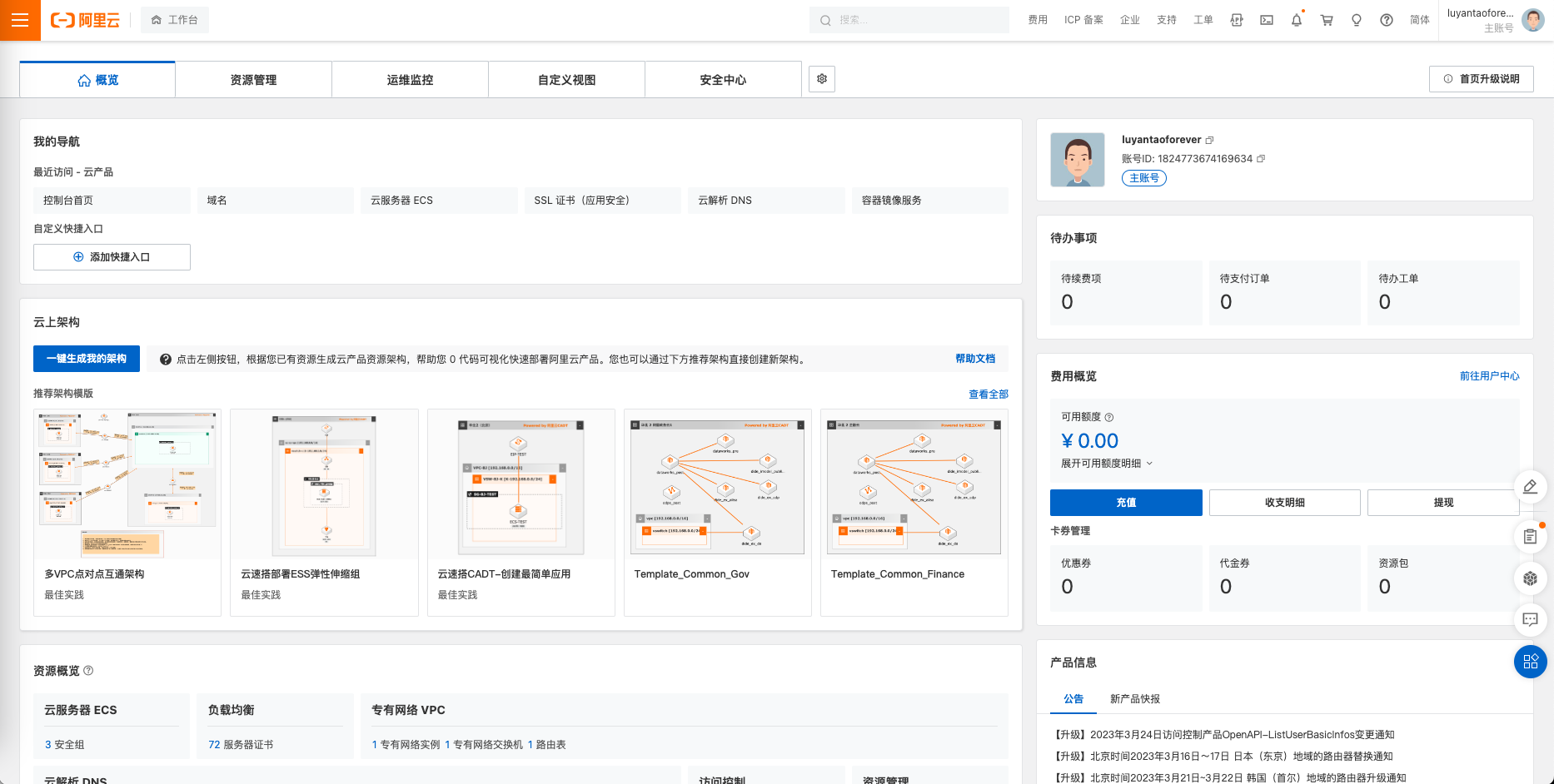Click in the 搜索 search field

click(909, 20)
